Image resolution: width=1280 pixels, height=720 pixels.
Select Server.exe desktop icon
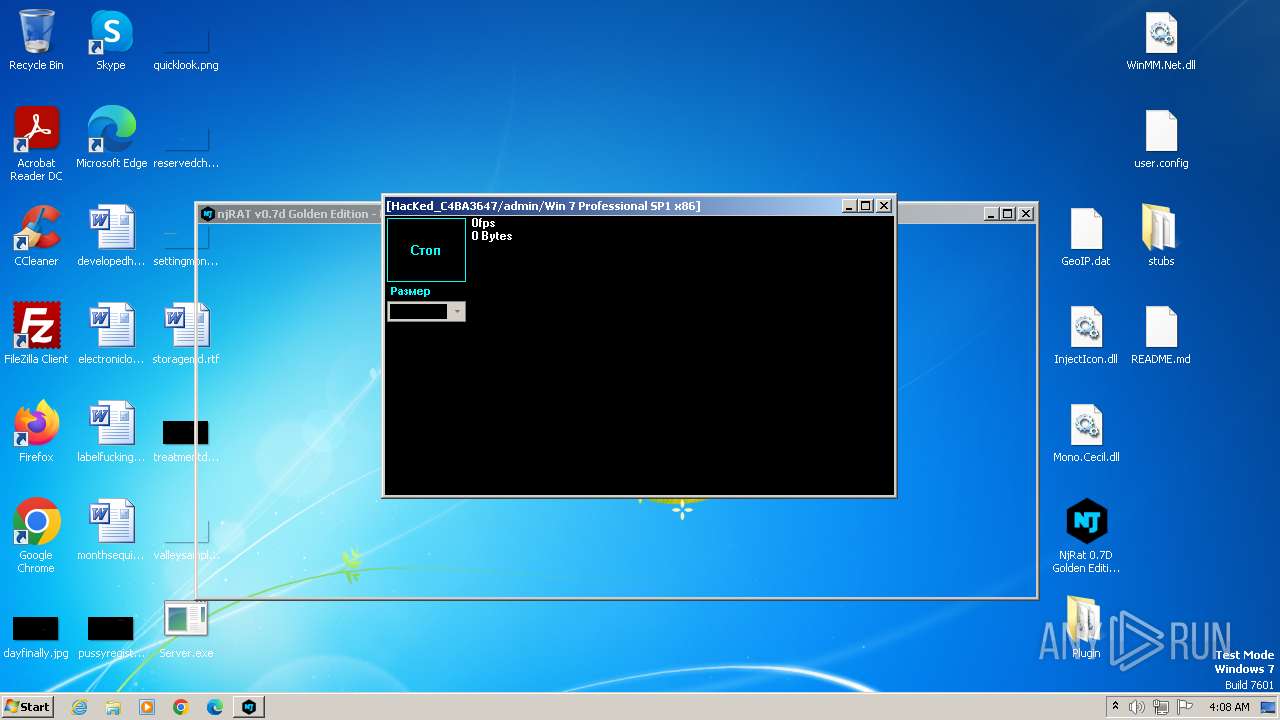point(186,629)
